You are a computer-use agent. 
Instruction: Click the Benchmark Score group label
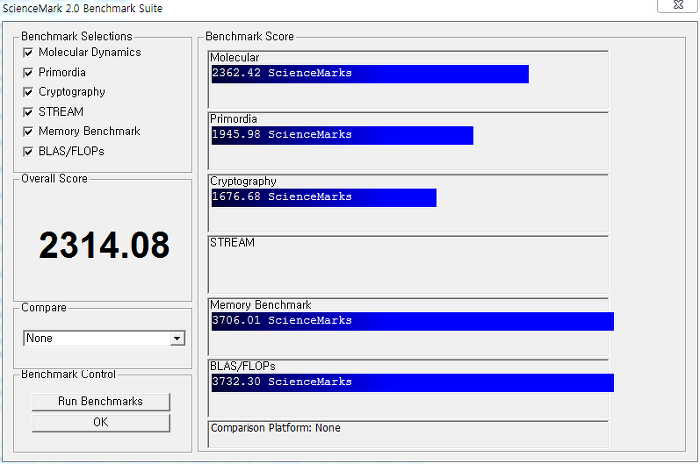coord(250,36)
